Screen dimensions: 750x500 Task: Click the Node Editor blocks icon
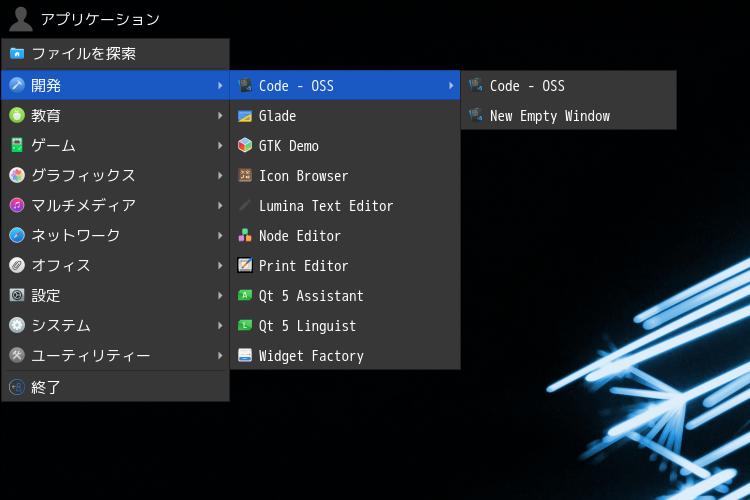point(245,235)
